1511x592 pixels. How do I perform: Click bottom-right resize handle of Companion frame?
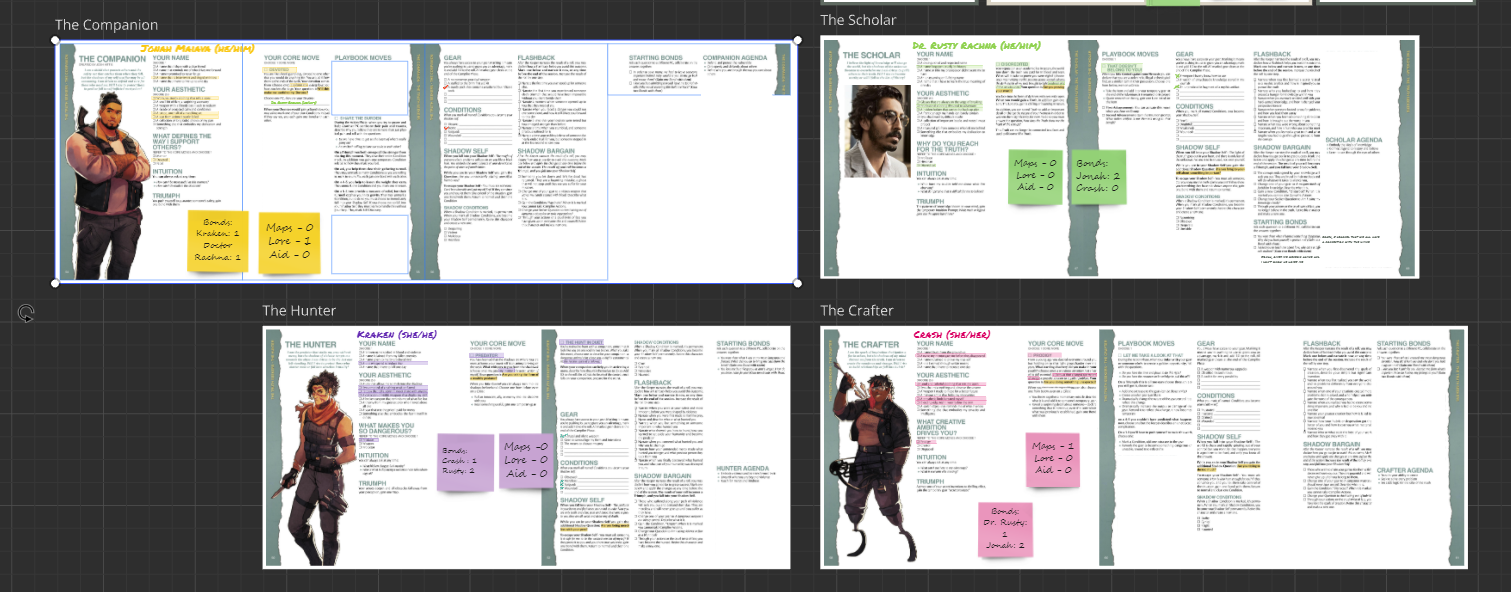(x=797, y=283)
